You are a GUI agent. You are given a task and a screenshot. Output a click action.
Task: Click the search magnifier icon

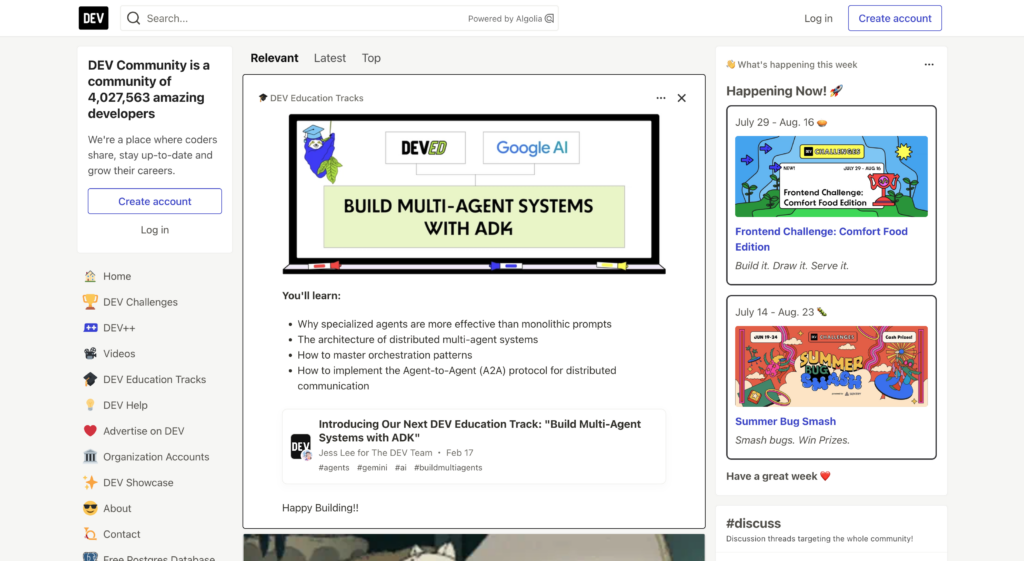(x=133, y=18)
